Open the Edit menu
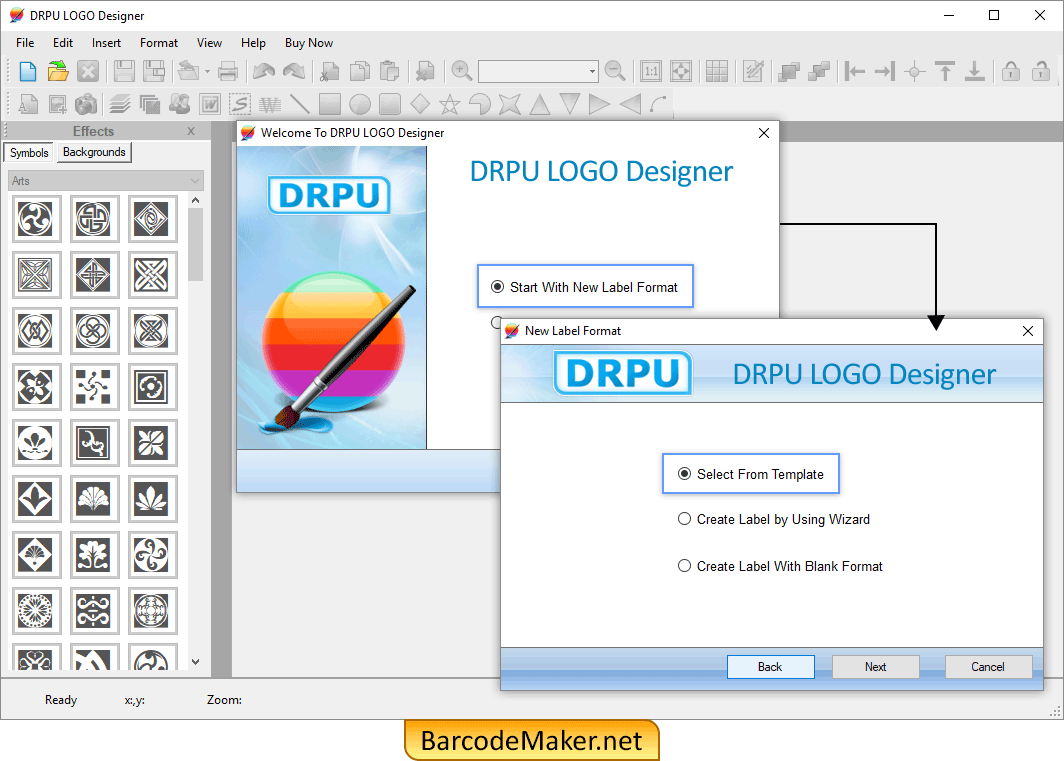The height and width of the screenshot is (761, 1064). tap(63, 43)
